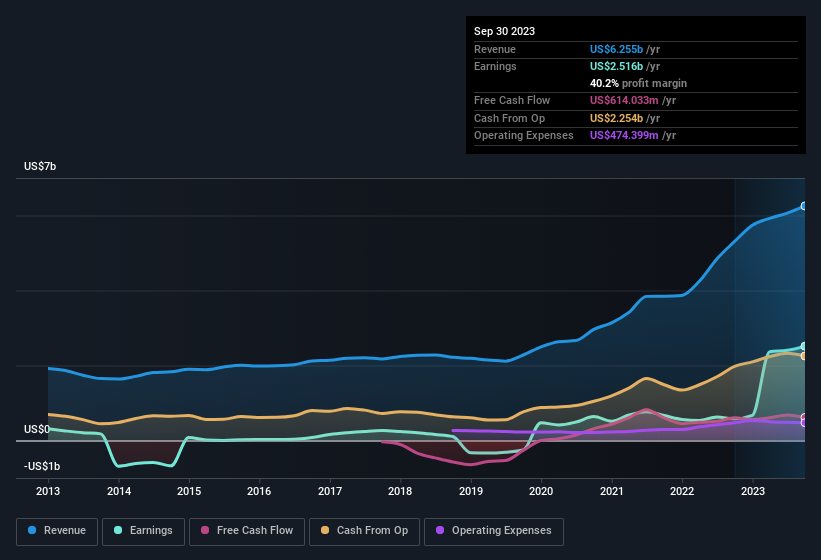Click the 2023 x-axis label
This screenshot has width=821, height=560.
pos(753,491)
